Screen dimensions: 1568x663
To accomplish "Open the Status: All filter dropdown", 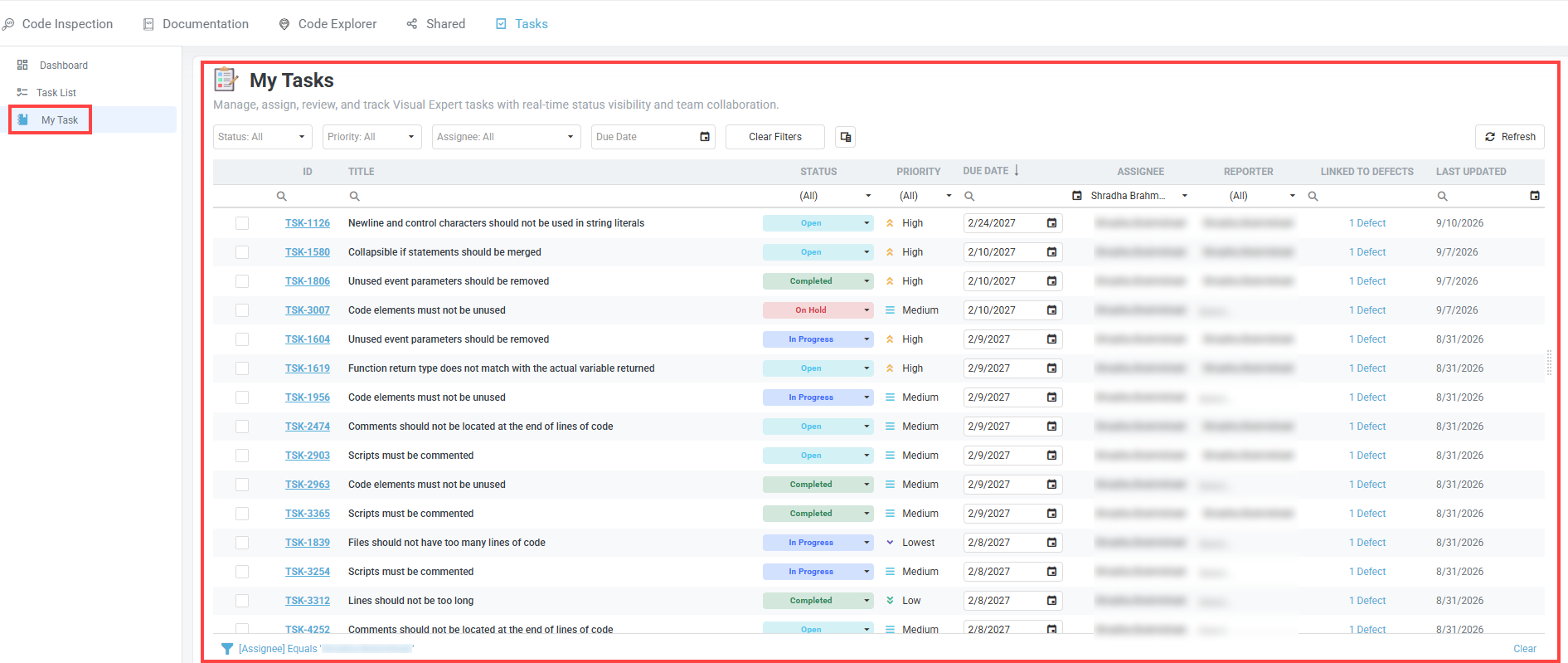I will tap(263, 137).
